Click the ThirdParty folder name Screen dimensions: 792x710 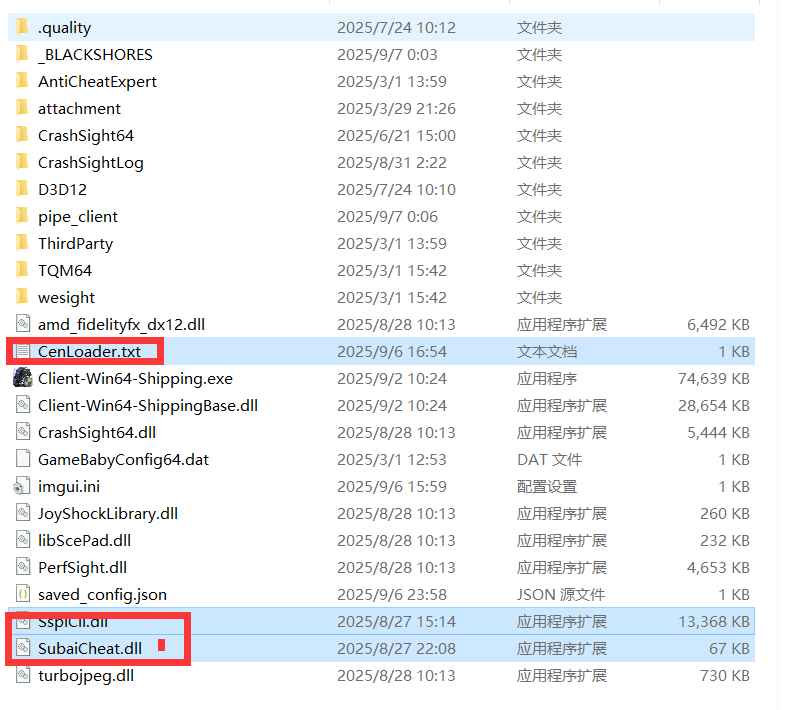click(75, 243)
